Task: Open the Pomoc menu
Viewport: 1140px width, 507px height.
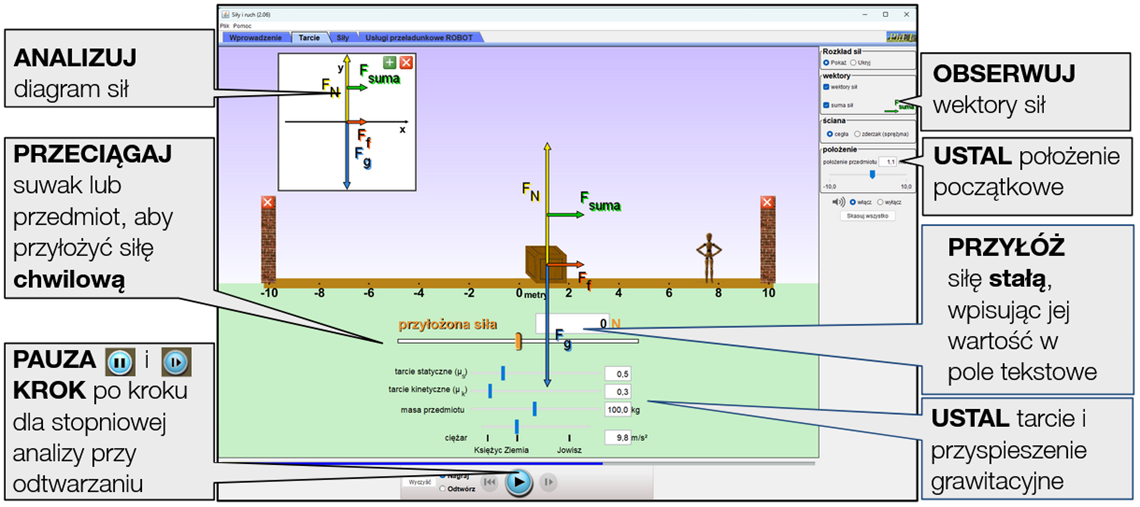Action: click(242, 25)
